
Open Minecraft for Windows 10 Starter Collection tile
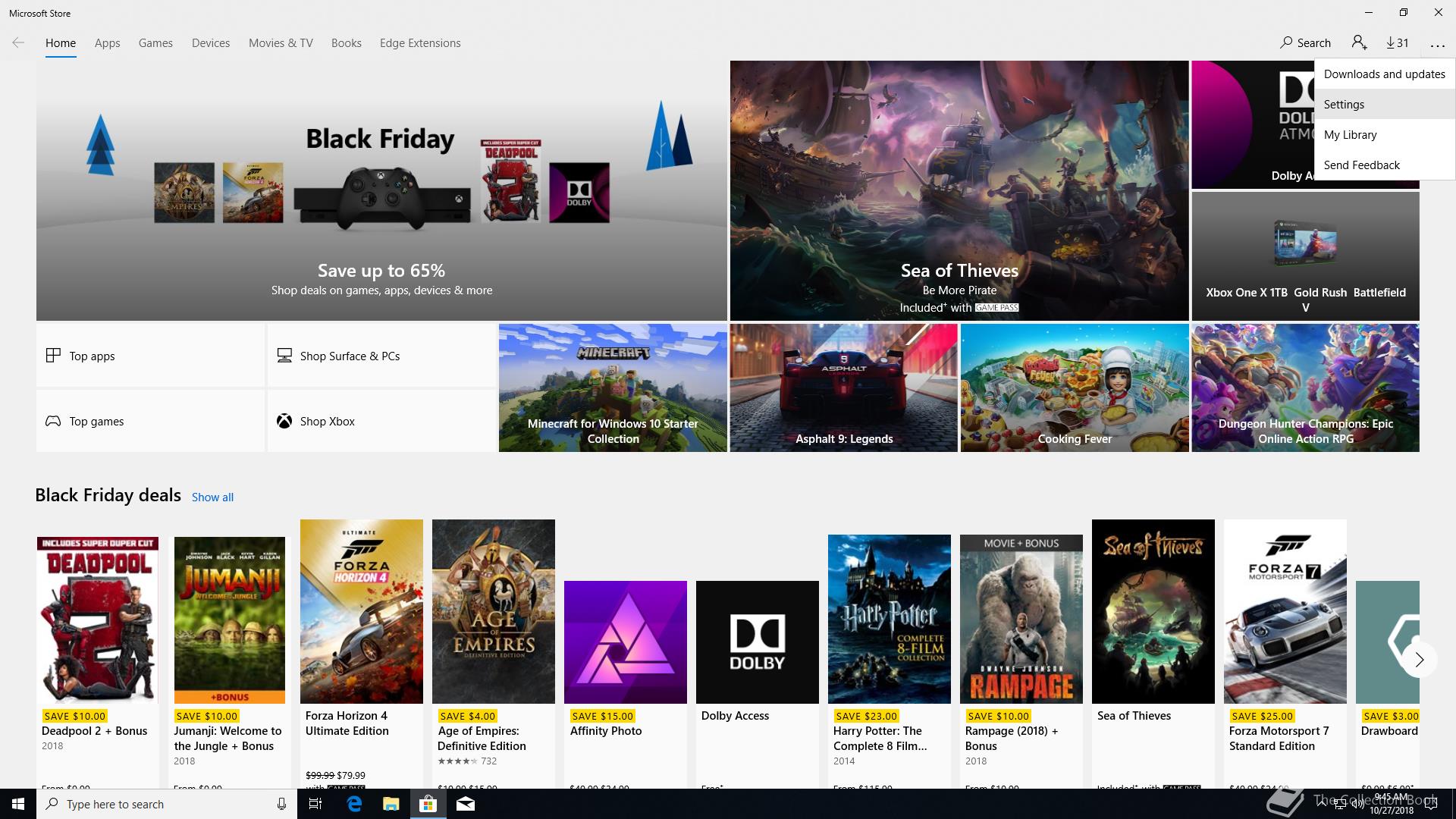613,388
